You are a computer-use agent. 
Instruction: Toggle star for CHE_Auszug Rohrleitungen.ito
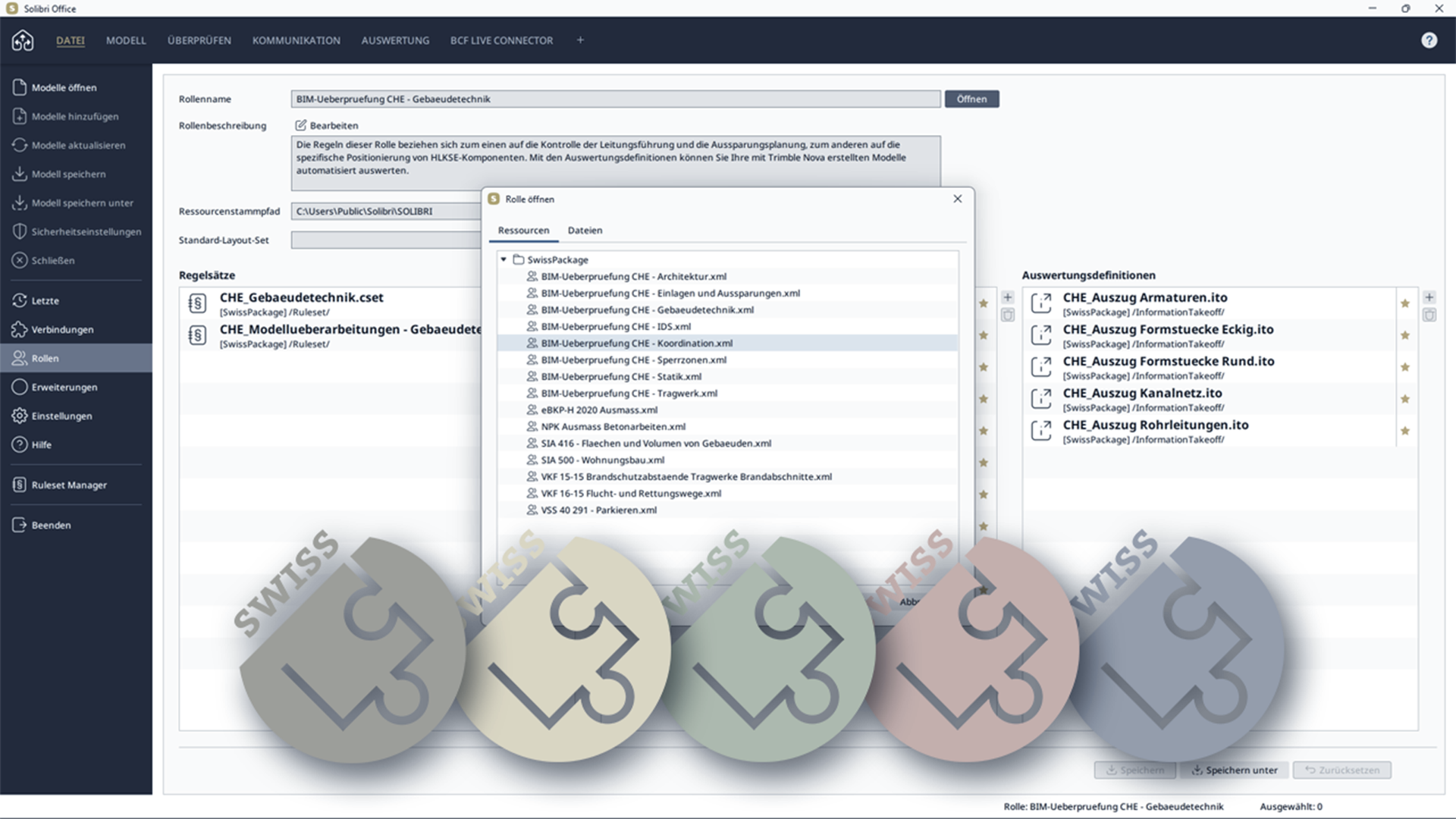click(x=1405, y=431)
